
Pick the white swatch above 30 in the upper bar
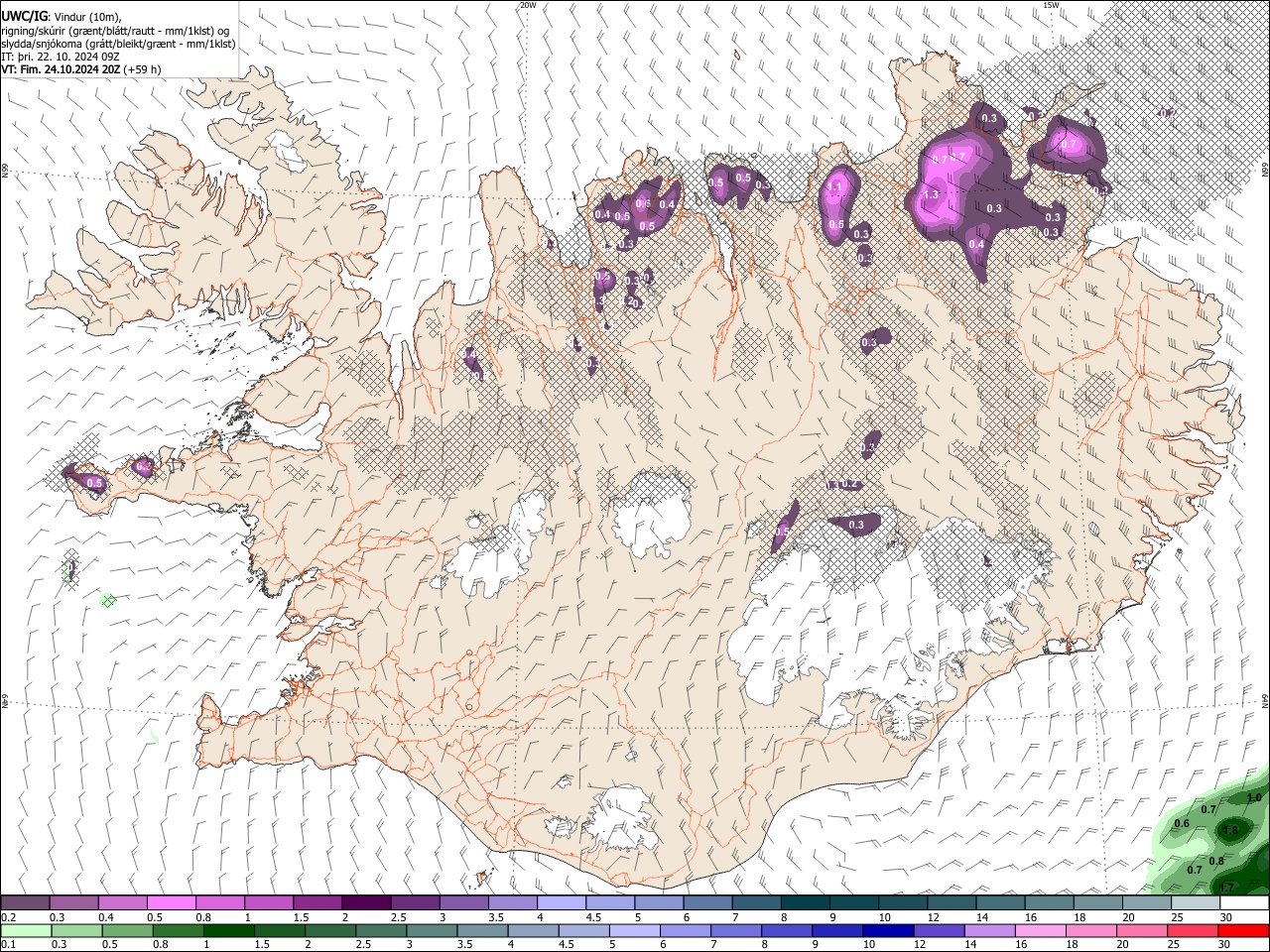point(1243,903)
